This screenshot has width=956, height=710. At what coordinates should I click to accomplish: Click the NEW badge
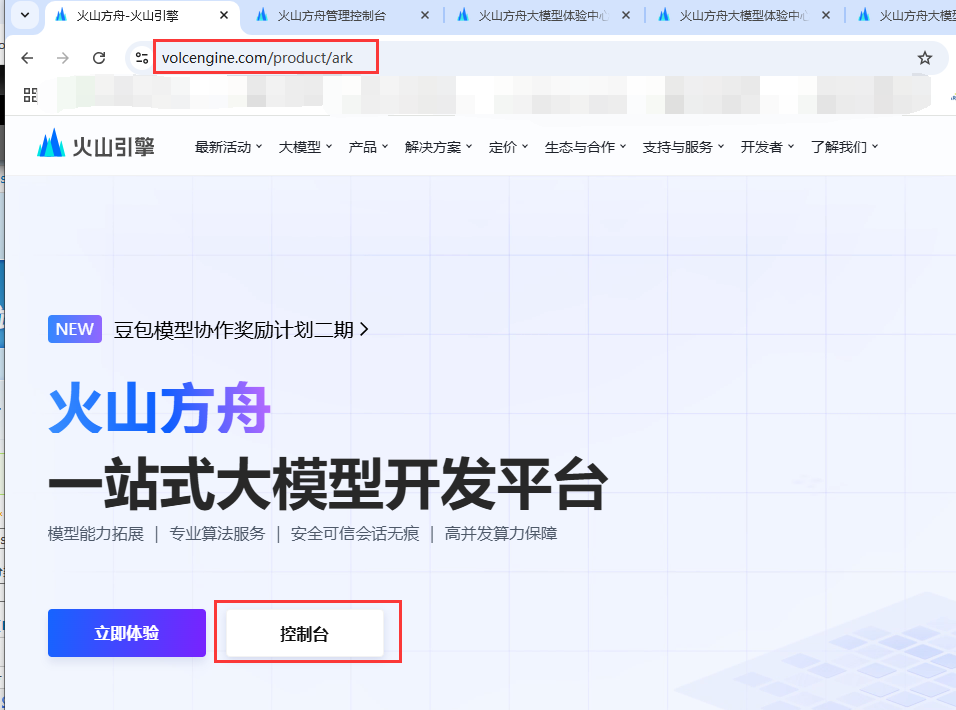click(75, 329)
